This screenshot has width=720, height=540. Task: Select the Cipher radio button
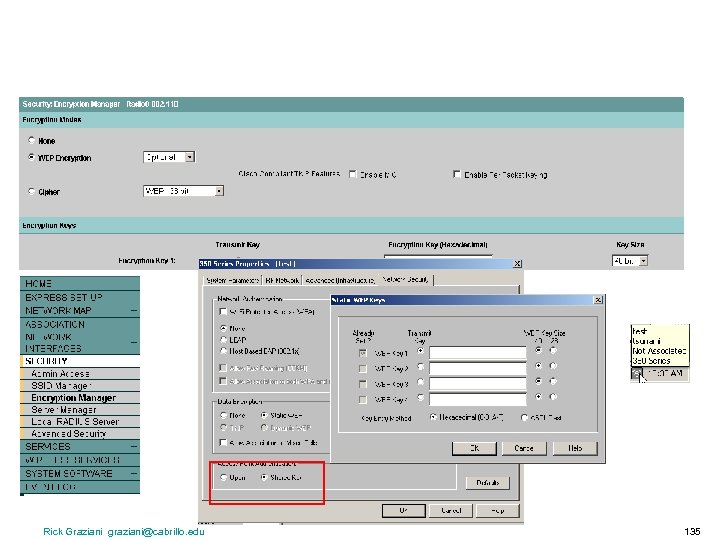[31, 191]
